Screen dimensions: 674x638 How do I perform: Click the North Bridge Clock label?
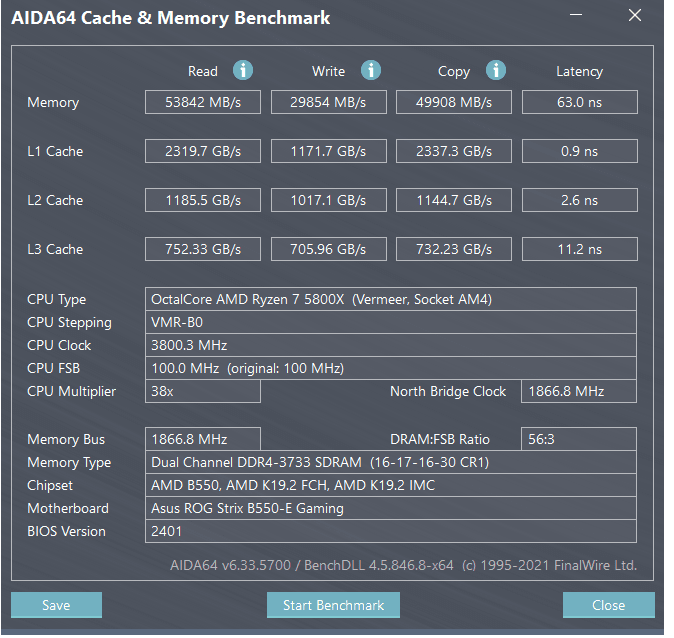pos(448,392)
